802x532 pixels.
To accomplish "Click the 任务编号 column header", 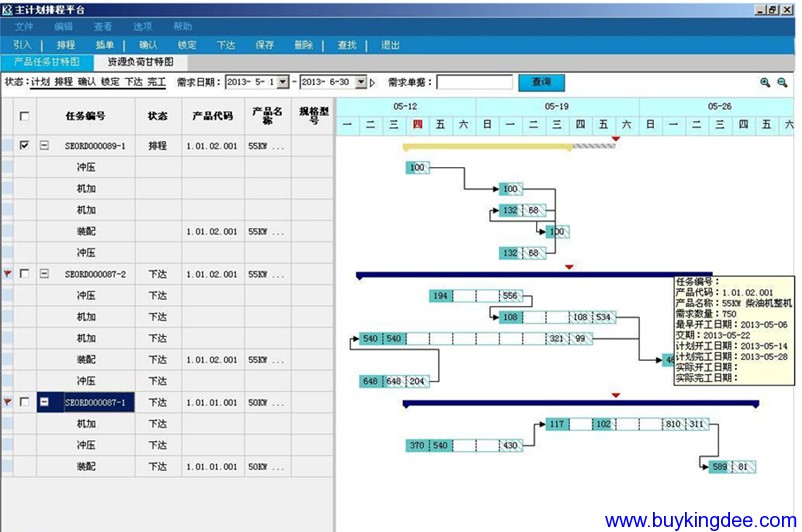I will coord(86,116).
